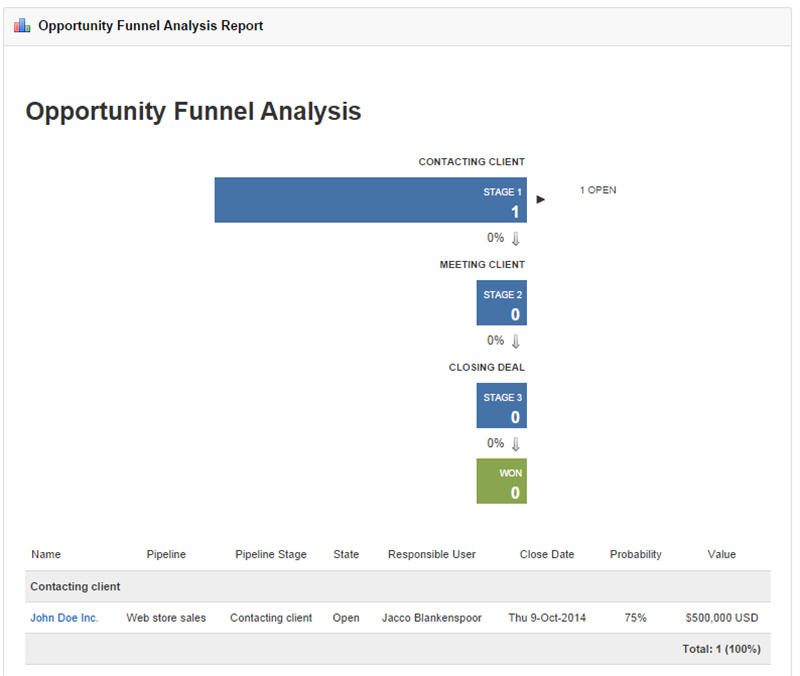Click down arrow below Stage 3 box
Image resolution: width=800 pixels, height=676 pixels.
(516, 444)
